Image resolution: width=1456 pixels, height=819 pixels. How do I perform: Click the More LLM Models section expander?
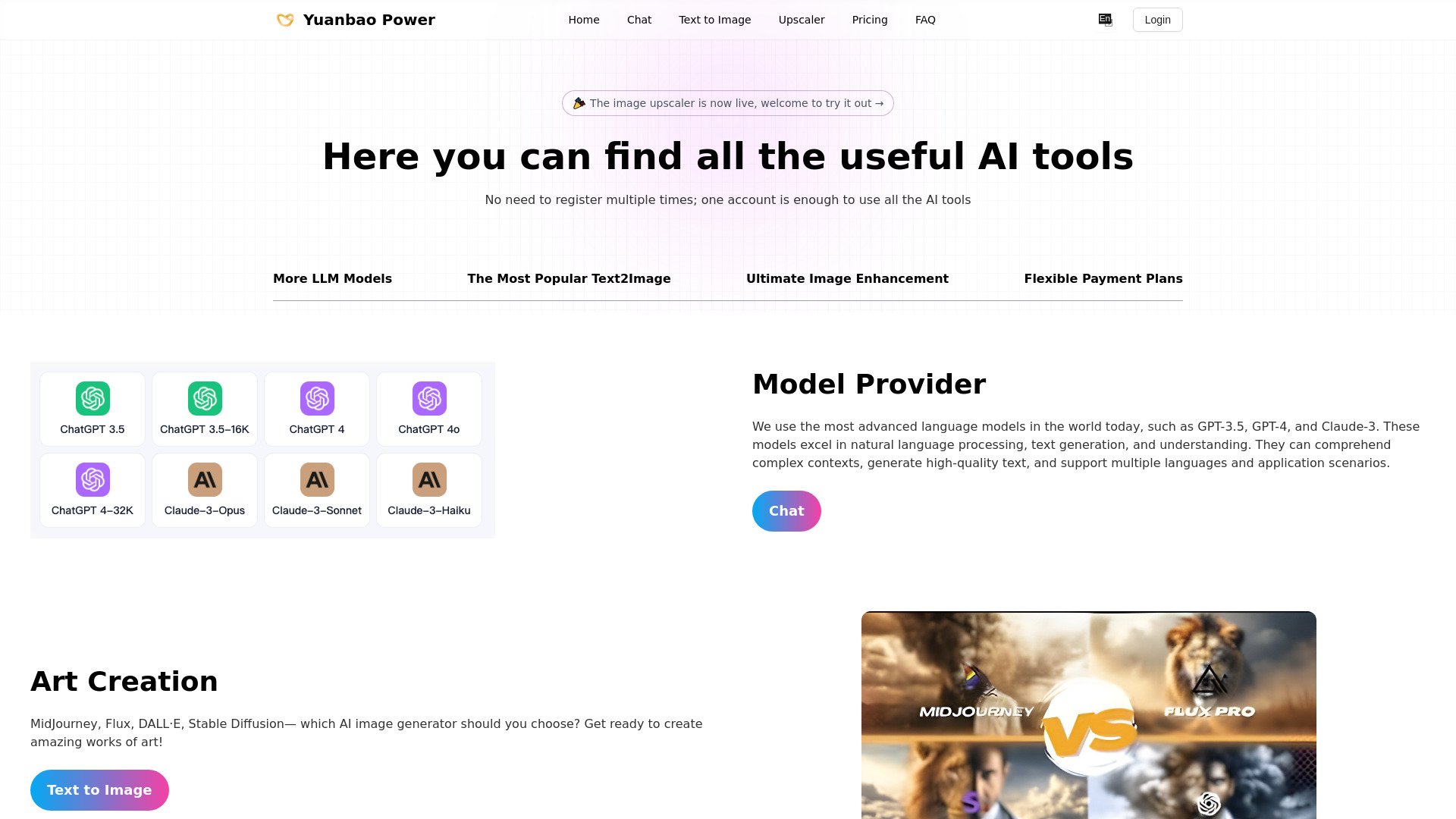[332, 278]
